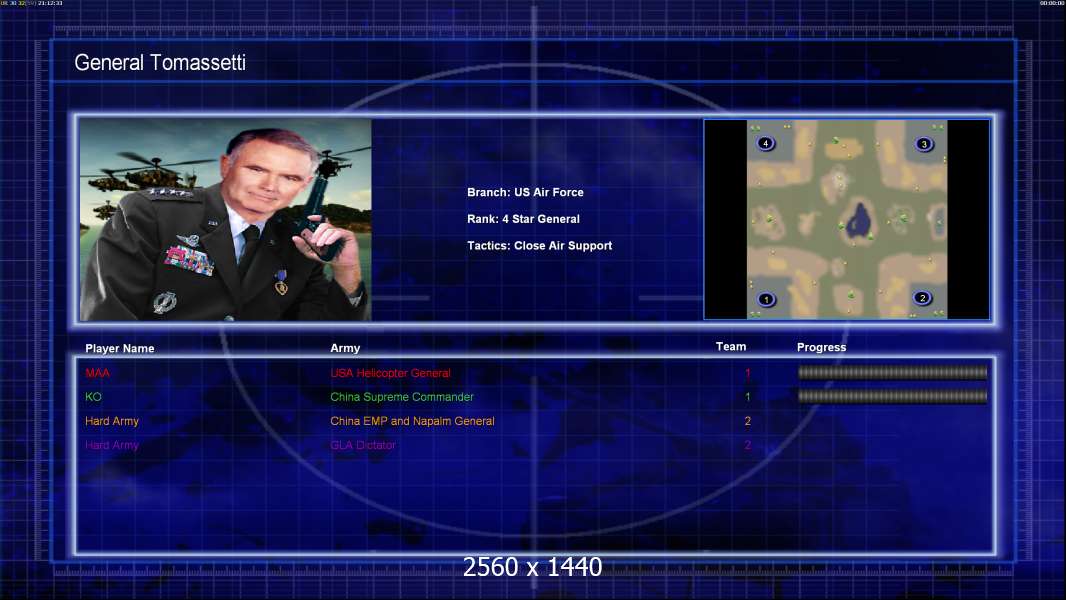Select the 'General Tomassetti' title text

[160, 63]
